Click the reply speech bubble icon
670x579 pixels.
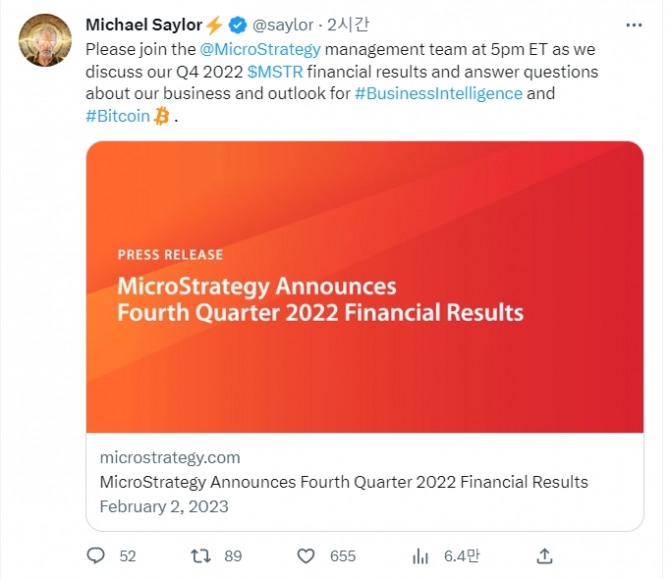pos(96,555)
